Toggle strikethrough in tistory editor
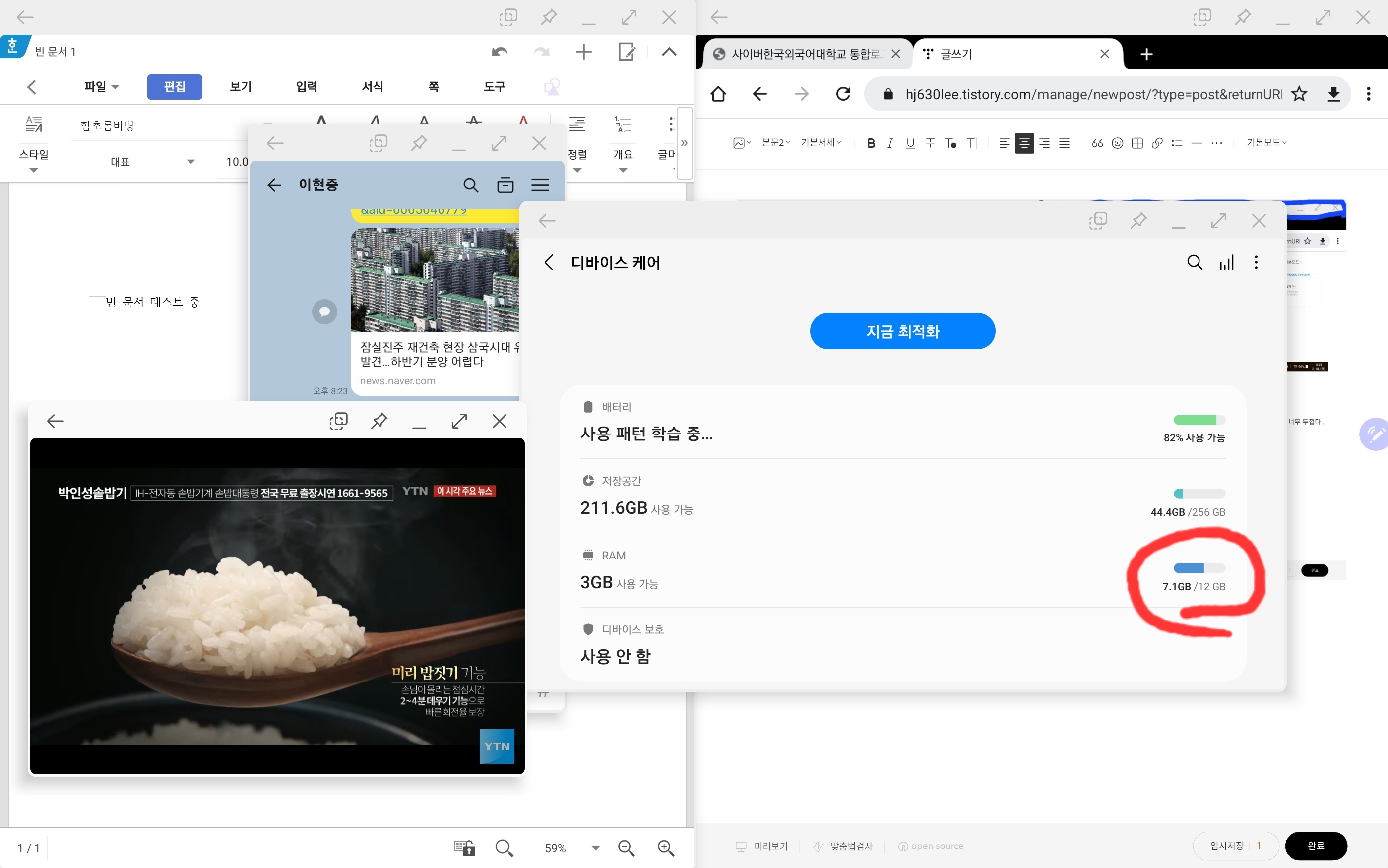This screenshot has width=1388, height=868. (x=930, y=143)
